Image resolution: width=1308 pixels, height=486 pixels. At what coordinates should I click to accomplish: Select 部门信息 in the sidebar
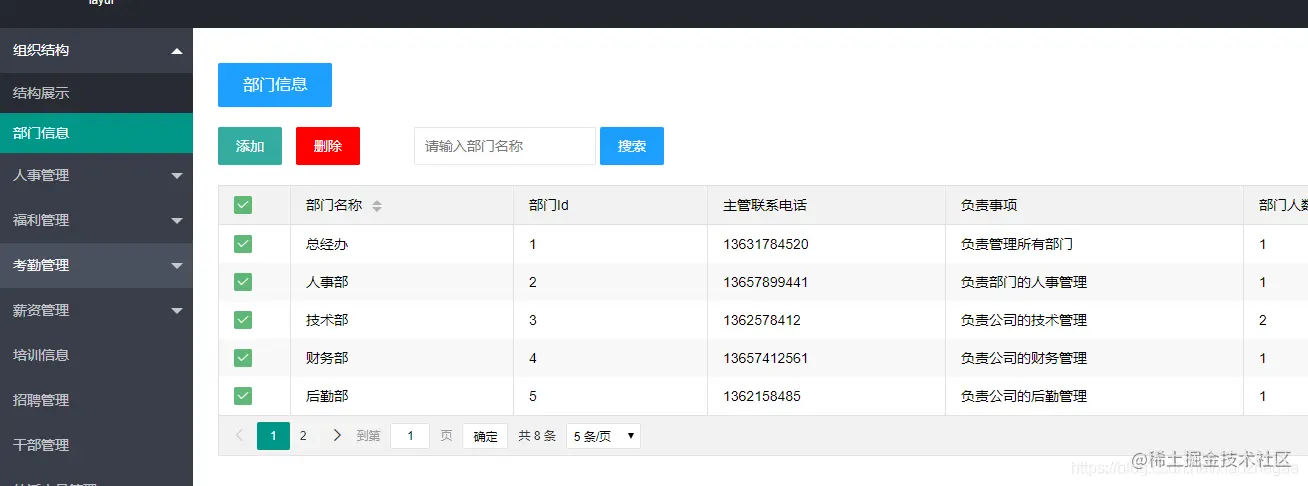coord(96,133)
